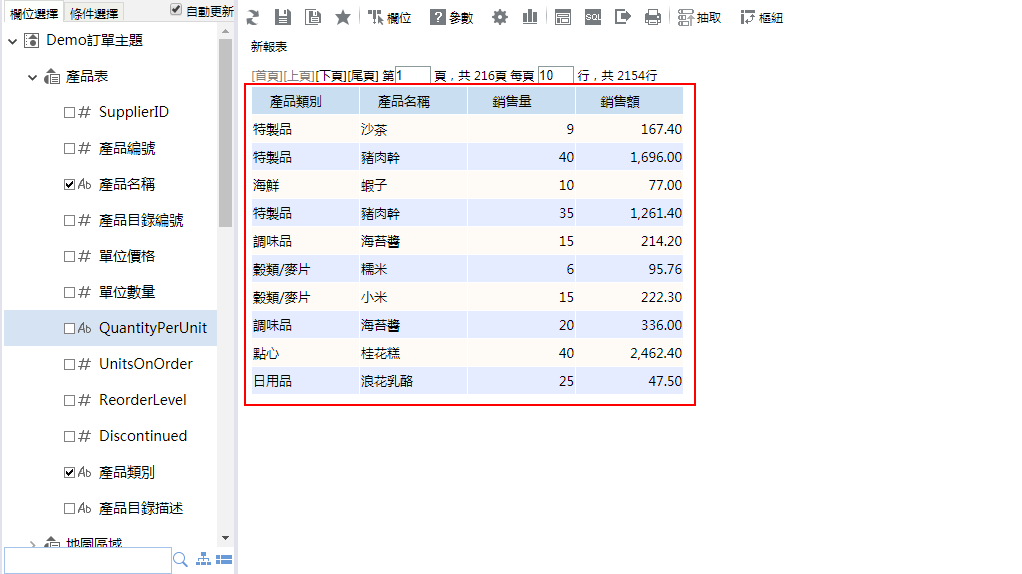Click the rows-per-page input field
The height and width of the screenshot is (574, 1022).
tap(555, 76)
